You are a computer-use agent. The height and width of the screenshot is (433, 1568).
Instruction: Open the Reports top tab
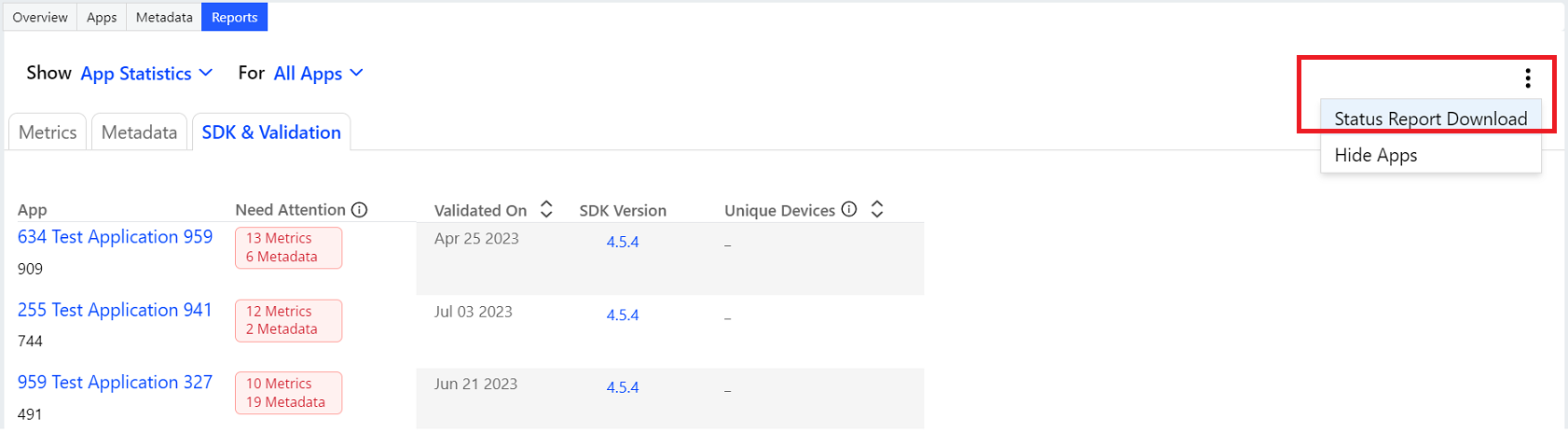234,17
